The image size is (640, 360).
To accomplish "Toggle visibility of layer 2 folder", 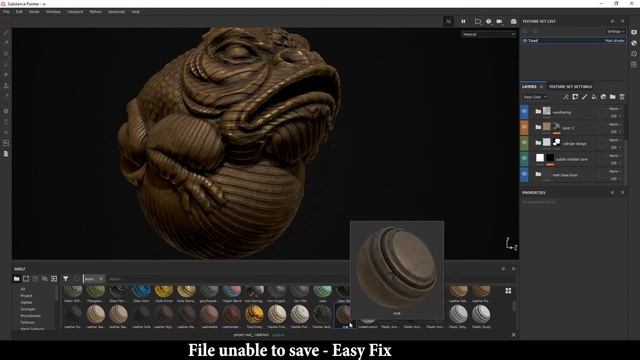I will coord(524,127).
